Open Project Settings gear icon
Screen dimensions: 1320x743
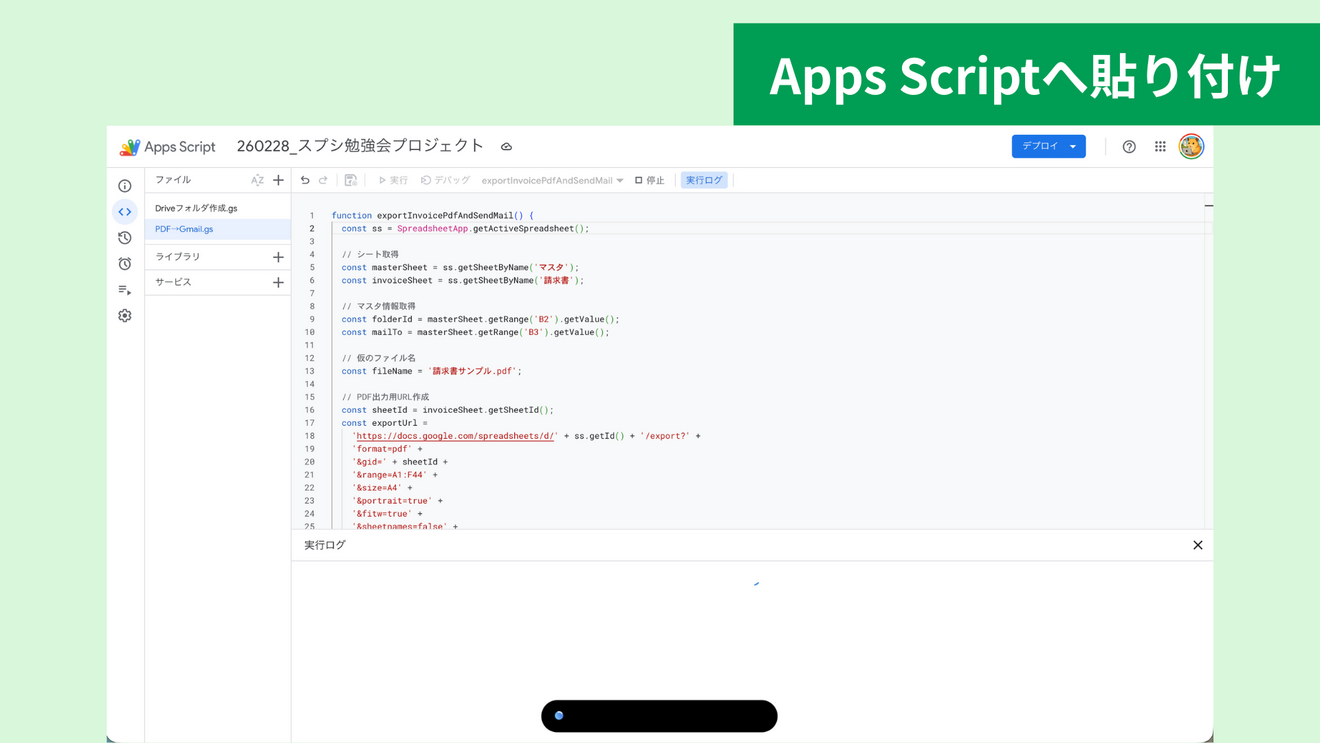click(125, 316)
